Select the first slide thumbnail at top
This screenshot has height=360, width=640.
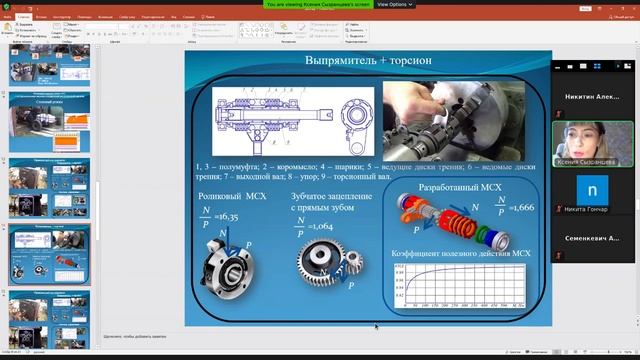coord(49,65)
